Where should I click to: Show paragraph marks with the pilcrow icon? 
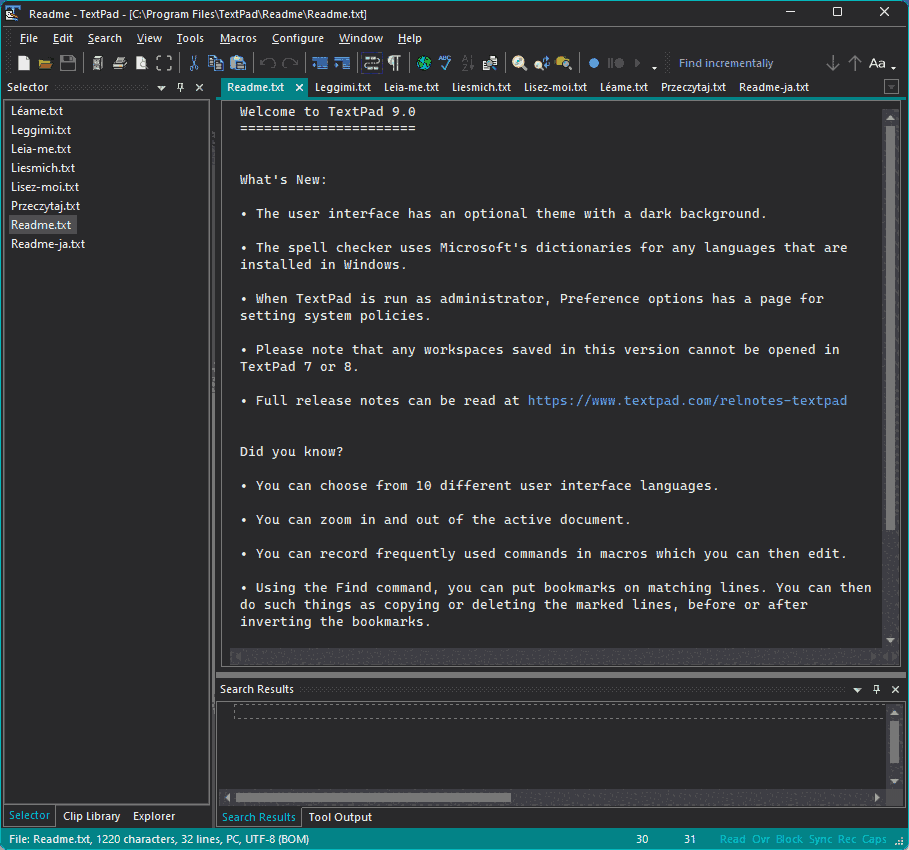pyautogui.click(x=395, y=62)
